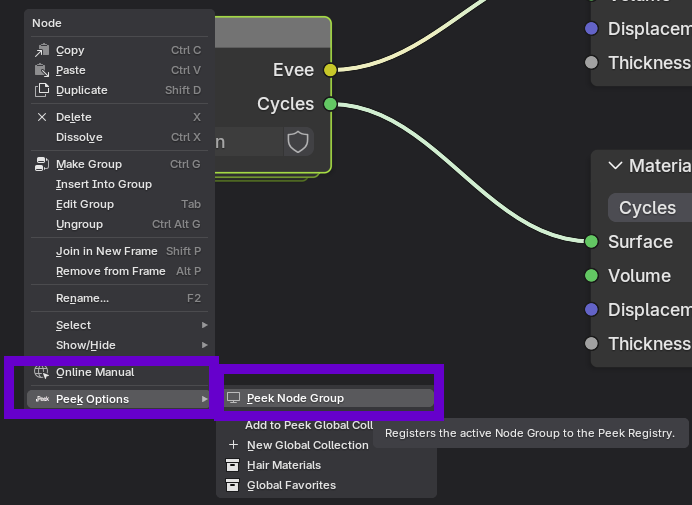Select Edit Group entry
Image resolution: width=692 pixels, height=505 pixels.
pos(118,204)
